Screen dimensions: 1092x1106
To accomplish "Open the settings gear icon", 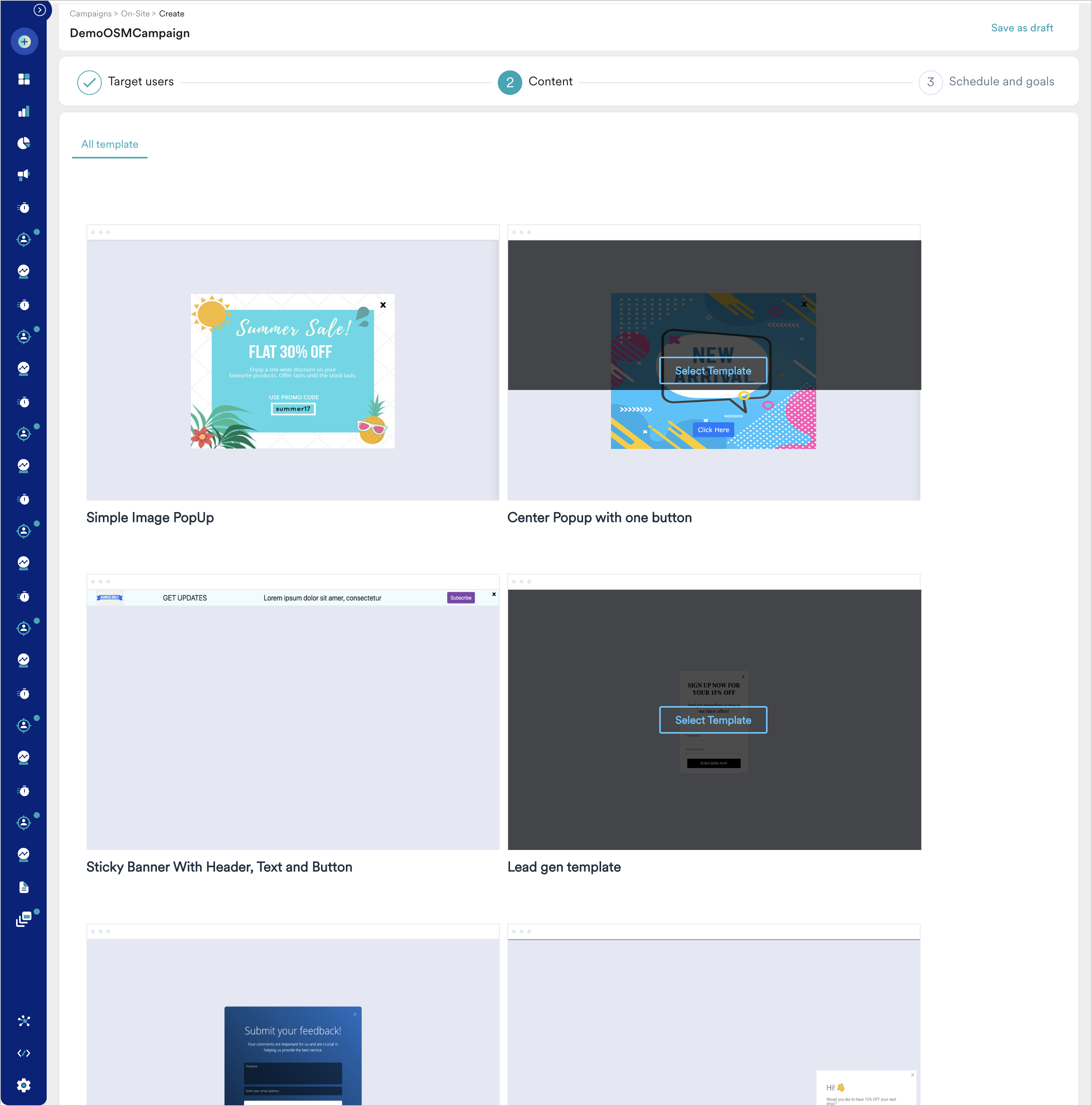I will pos(24,1085).
